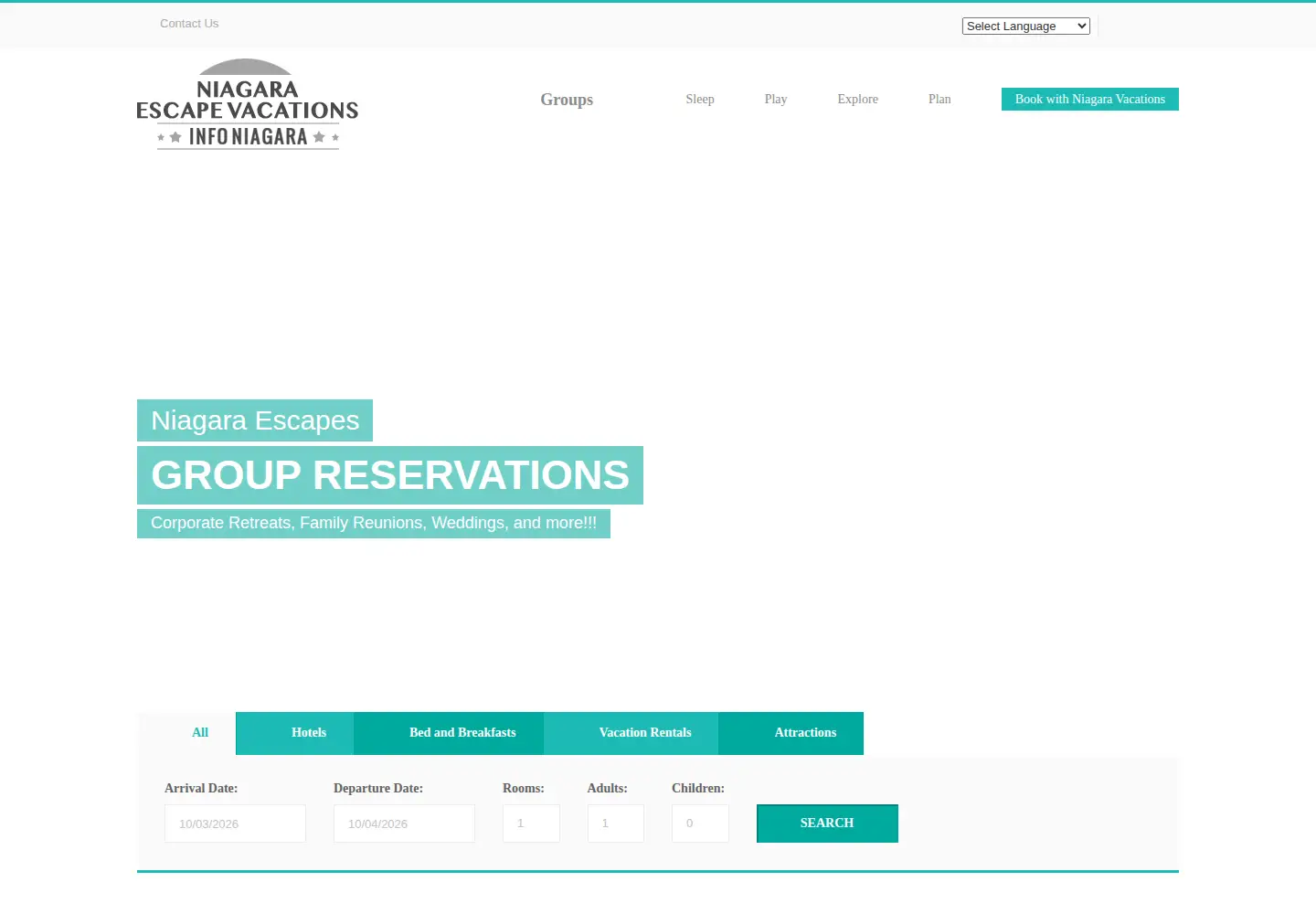The image size is (1316, 914).
Task: Click the Arrival Date field
Action: click(x=235, y=824)
